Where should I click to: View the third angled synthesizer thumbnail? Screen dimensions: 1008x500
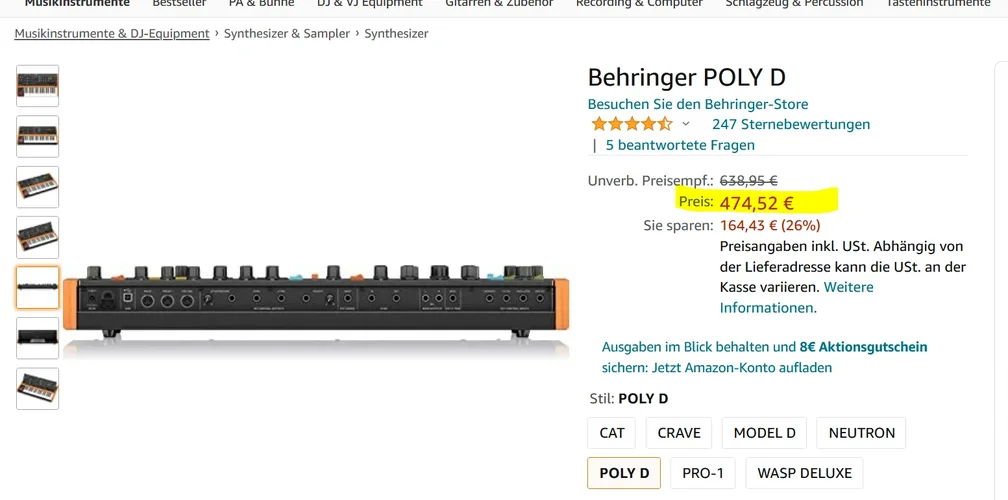point(38,187)
